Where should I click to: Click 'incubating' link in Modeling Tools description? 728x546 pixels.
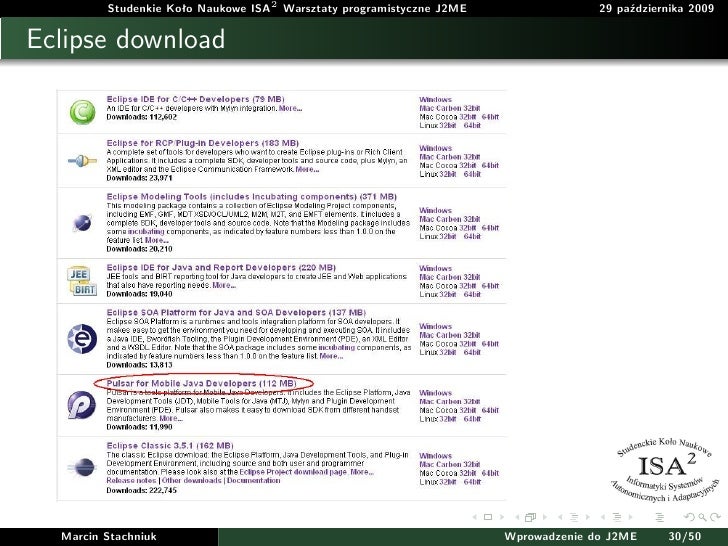coord(146,231)
